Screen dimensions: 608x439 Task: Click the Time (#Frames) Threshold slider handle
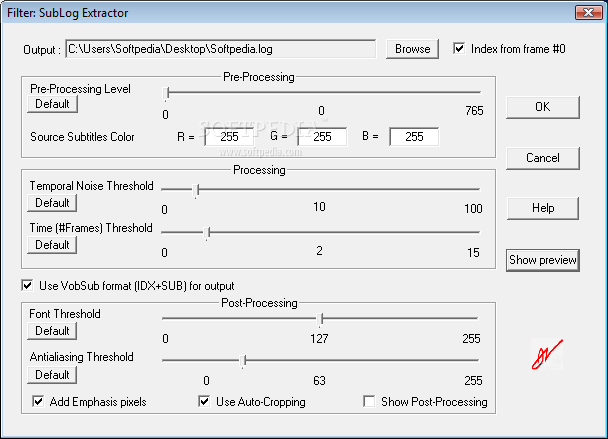click(207, 233)
